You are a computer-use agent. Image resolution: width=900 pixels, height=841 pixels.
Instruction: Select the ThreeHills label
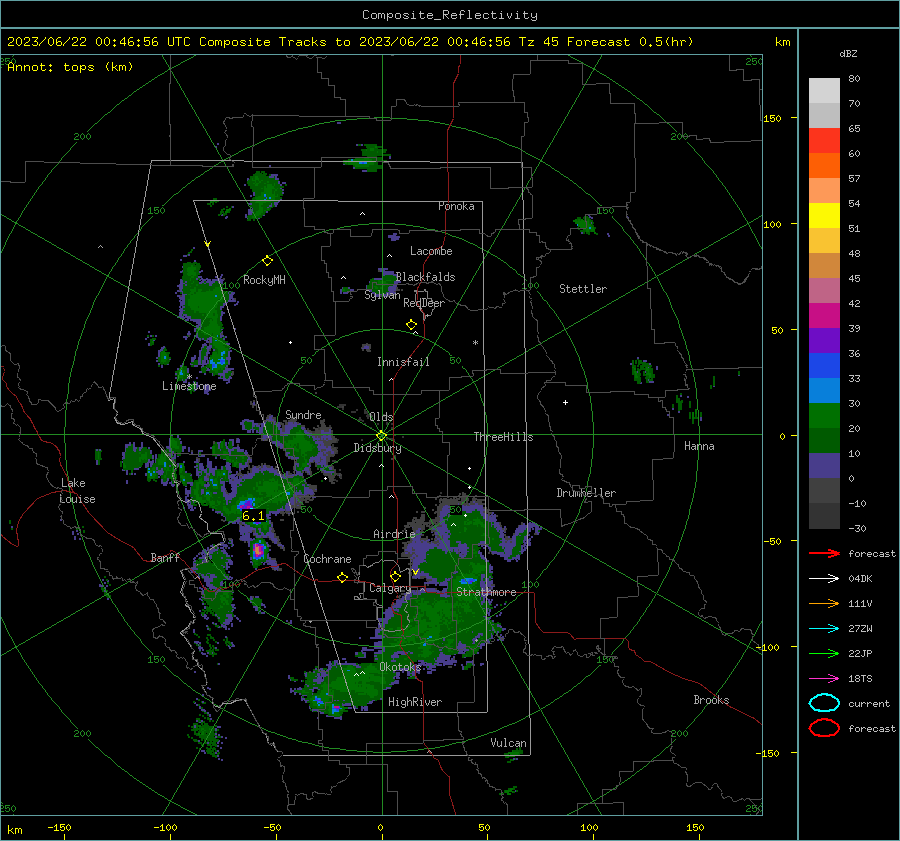[x=503, y=437]
